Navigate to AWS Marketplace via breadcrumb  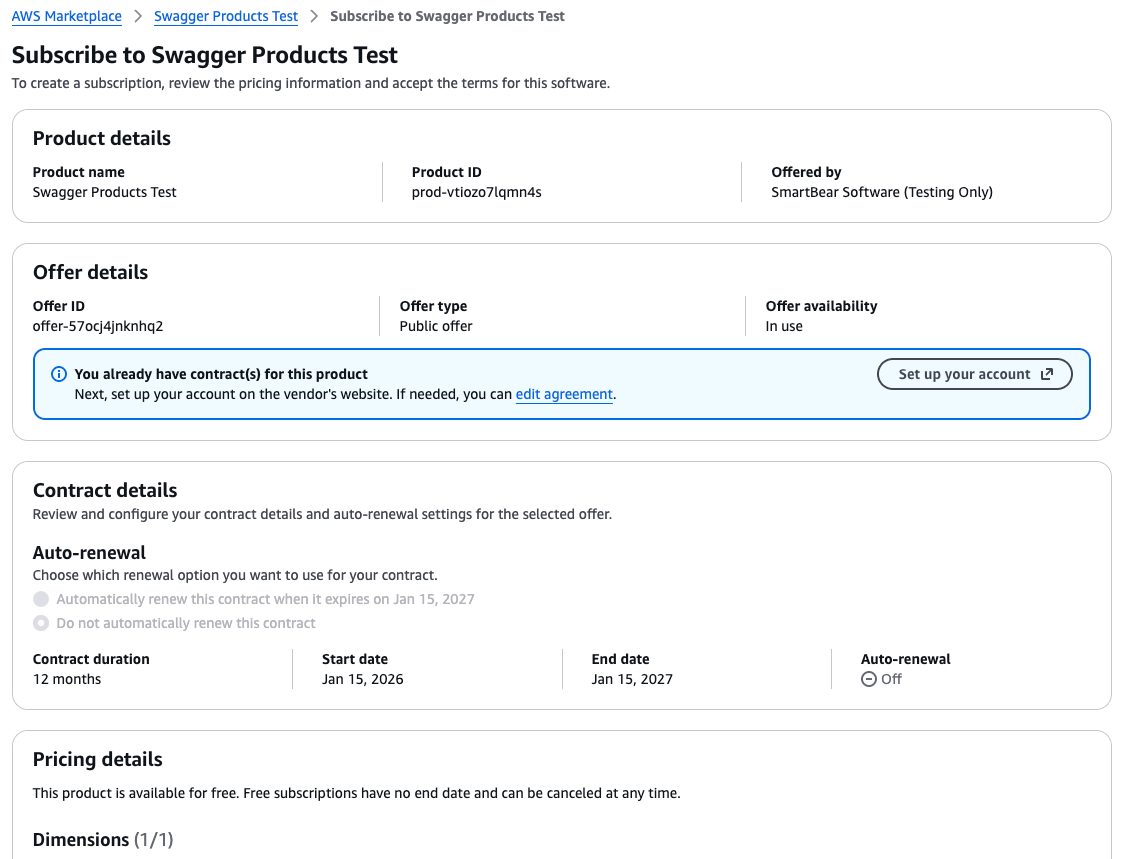(66, 16)
